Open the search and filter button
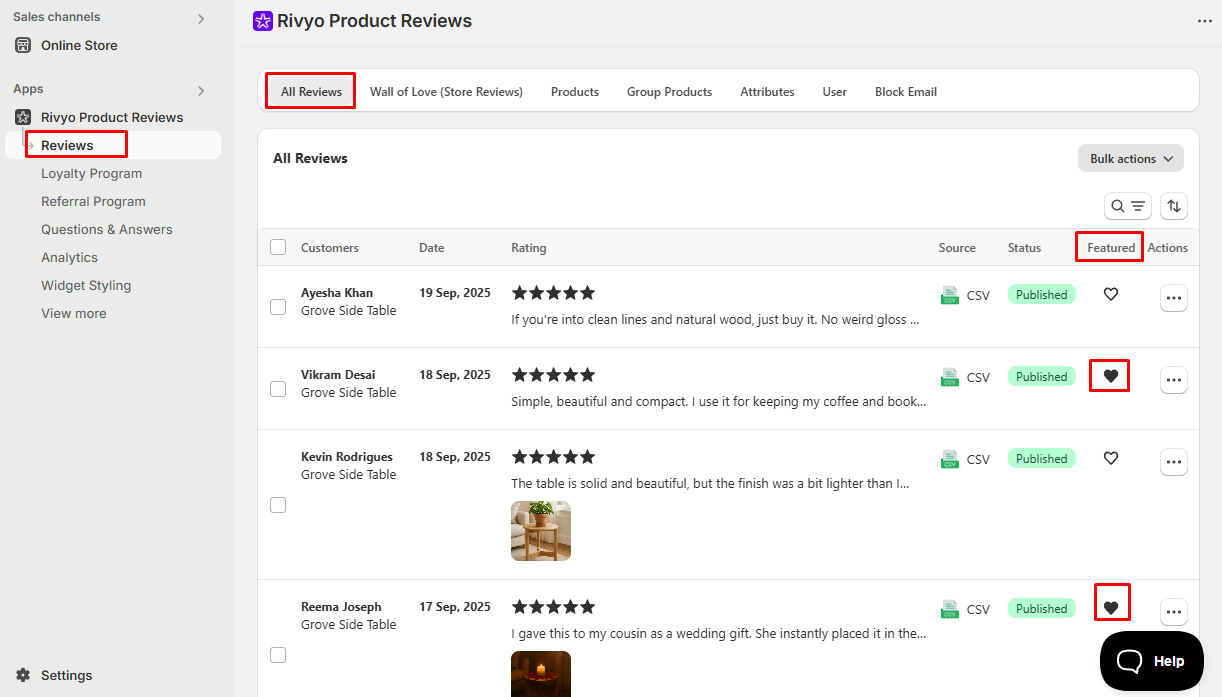The width and height of the screenshot is (1222, 697). (x=1128, y=206)
